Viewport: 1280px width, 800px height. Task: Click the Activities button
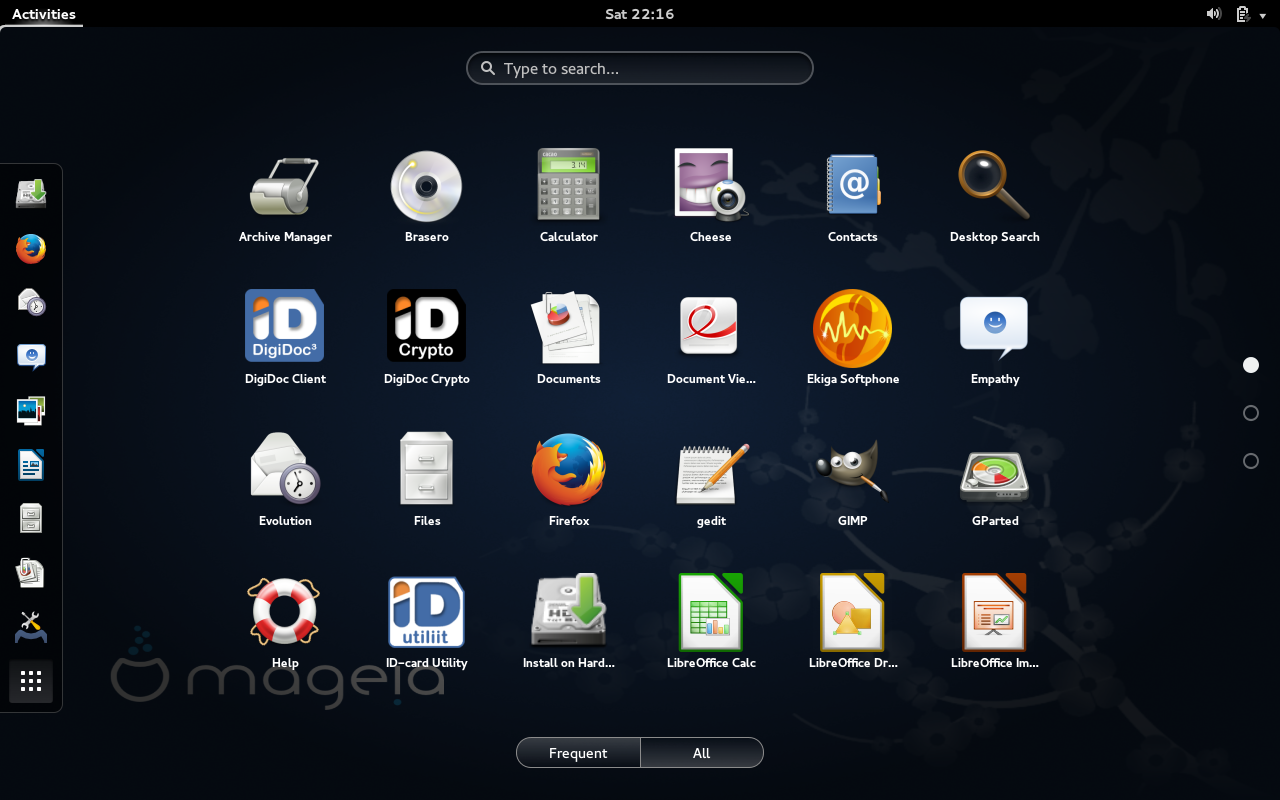(x=43, y=14)
